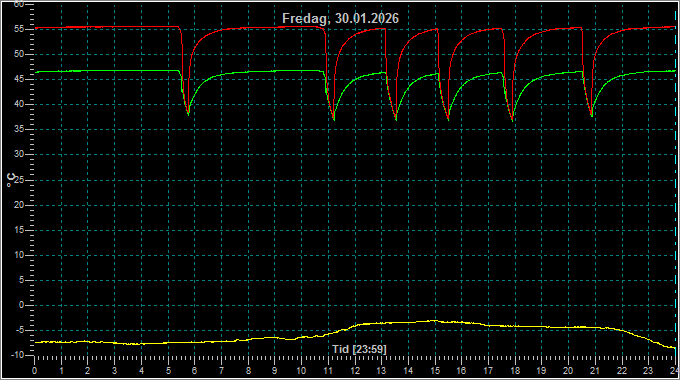Viewport: 680px width, 380px height.
Task: Click hour 21 on the time axis
Action: pos(595,370)
